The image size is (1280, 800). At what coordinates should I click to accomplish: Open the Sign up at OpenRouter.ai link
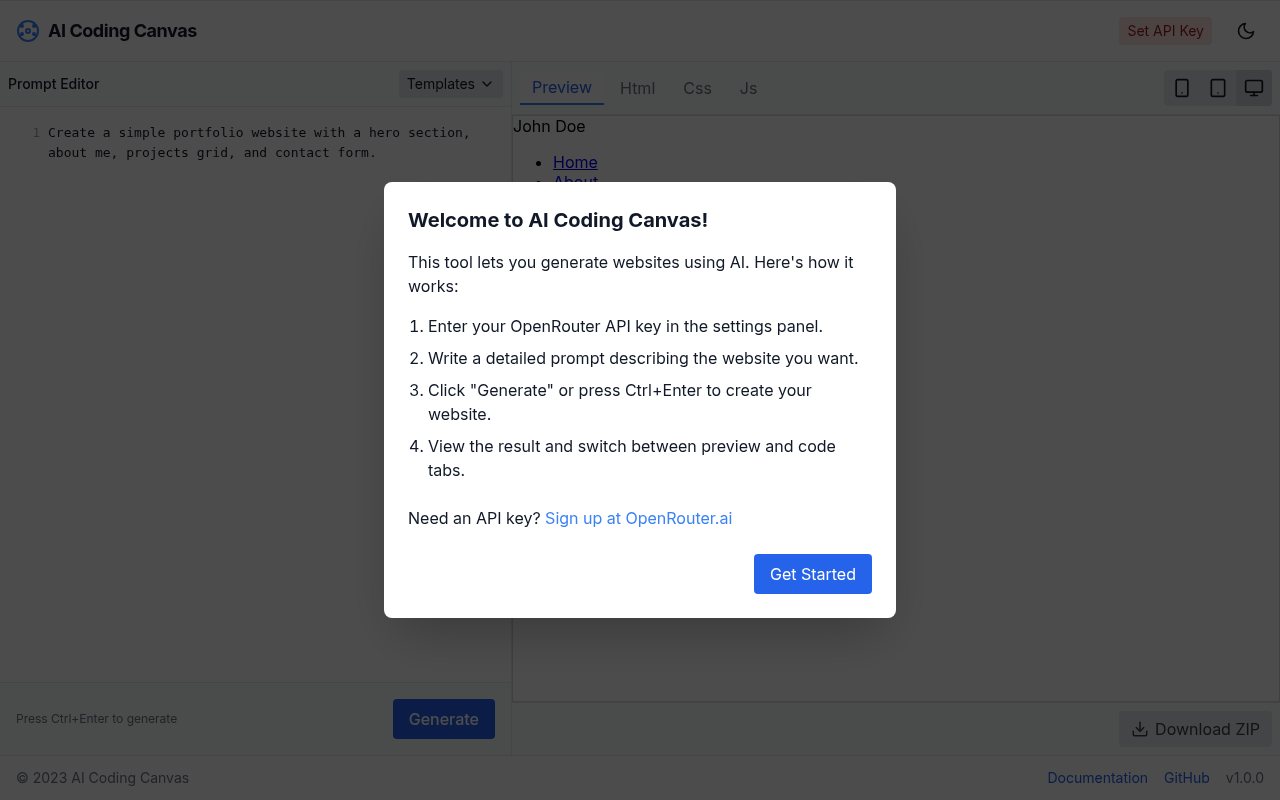[638, 518]
